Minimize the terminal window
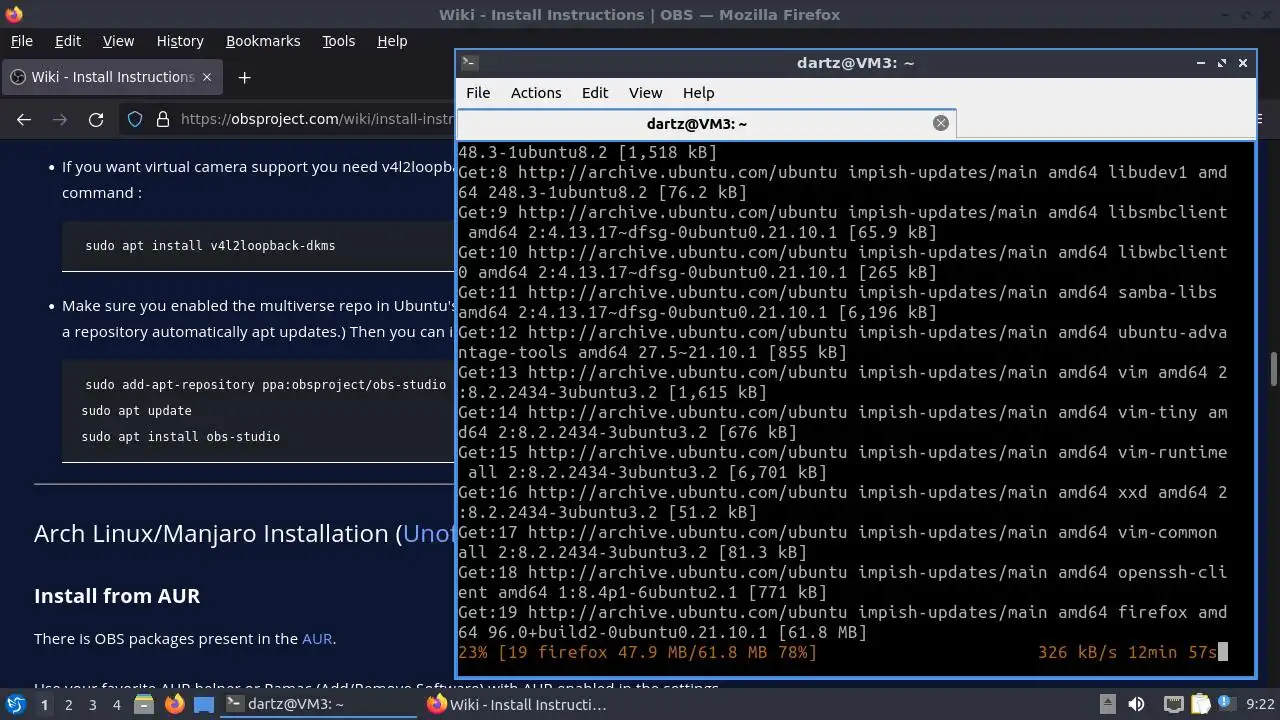Viewport: 1280px width, 720px height. pyautogui.click(x=1200, y=62)
